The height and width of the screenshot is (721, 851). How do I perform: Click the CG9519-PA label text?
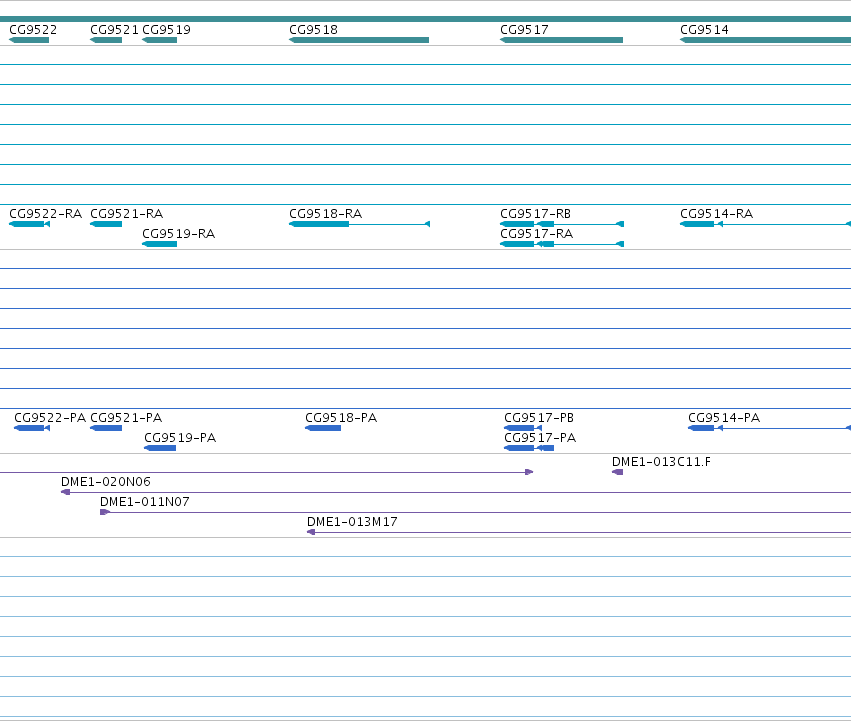coord(180,438)
